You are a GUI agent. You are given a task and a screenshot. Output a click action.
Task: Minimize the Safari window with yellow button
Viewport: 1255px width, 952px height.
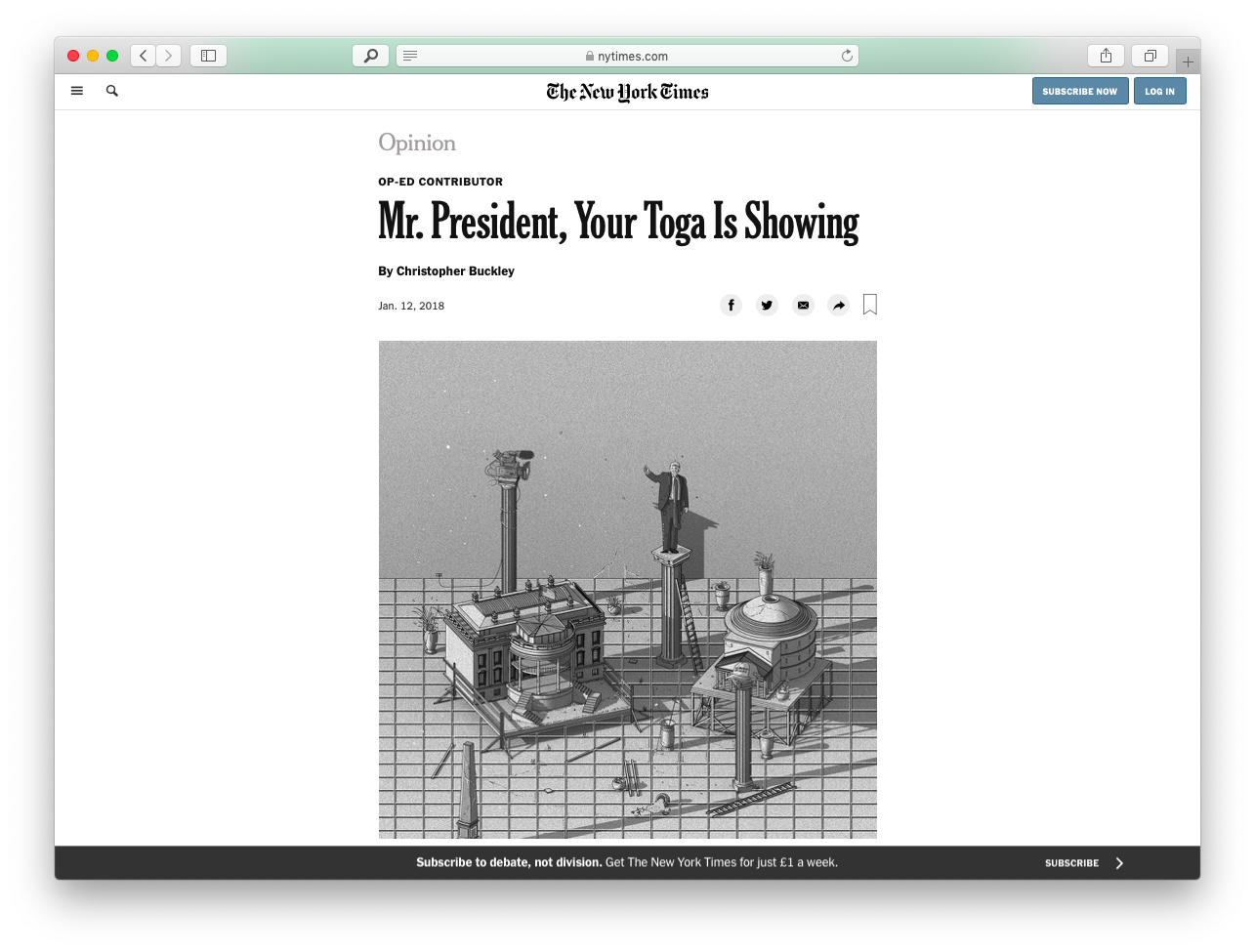pyautogui.click(x=93, y=56)
